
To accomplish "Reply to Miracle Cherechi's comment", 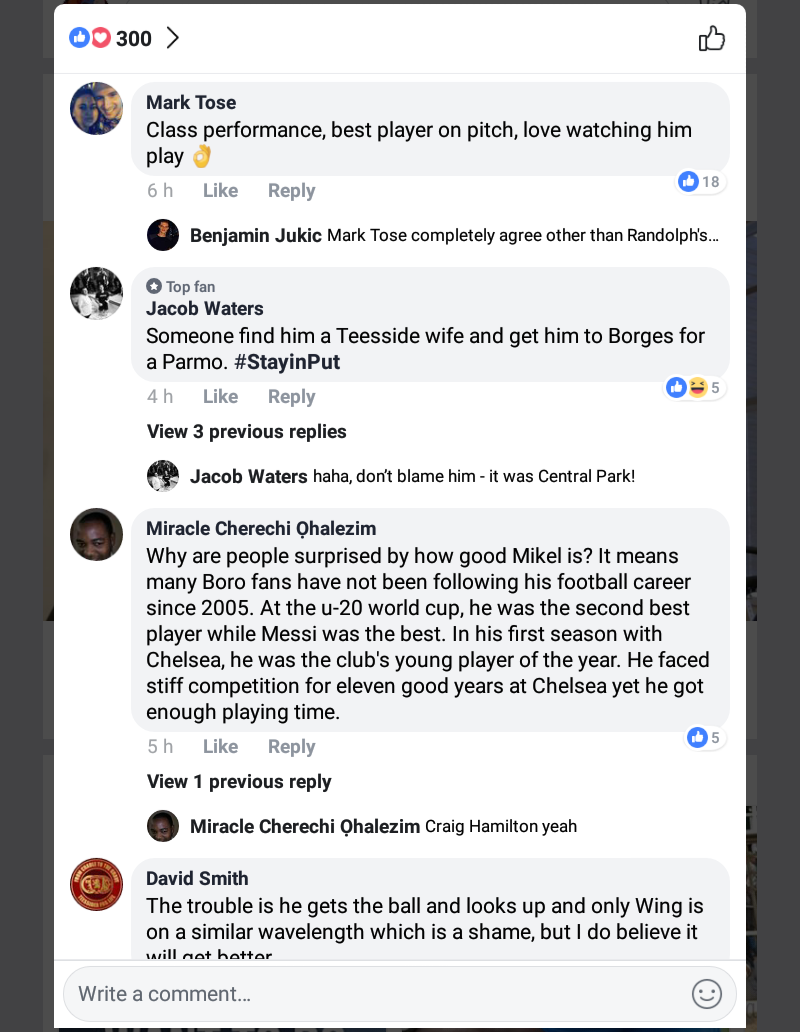I will point(291,747).
